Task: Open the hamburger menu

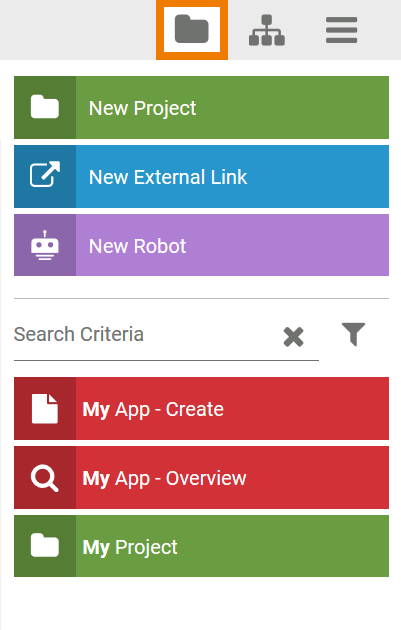Action: click(342, 30)
